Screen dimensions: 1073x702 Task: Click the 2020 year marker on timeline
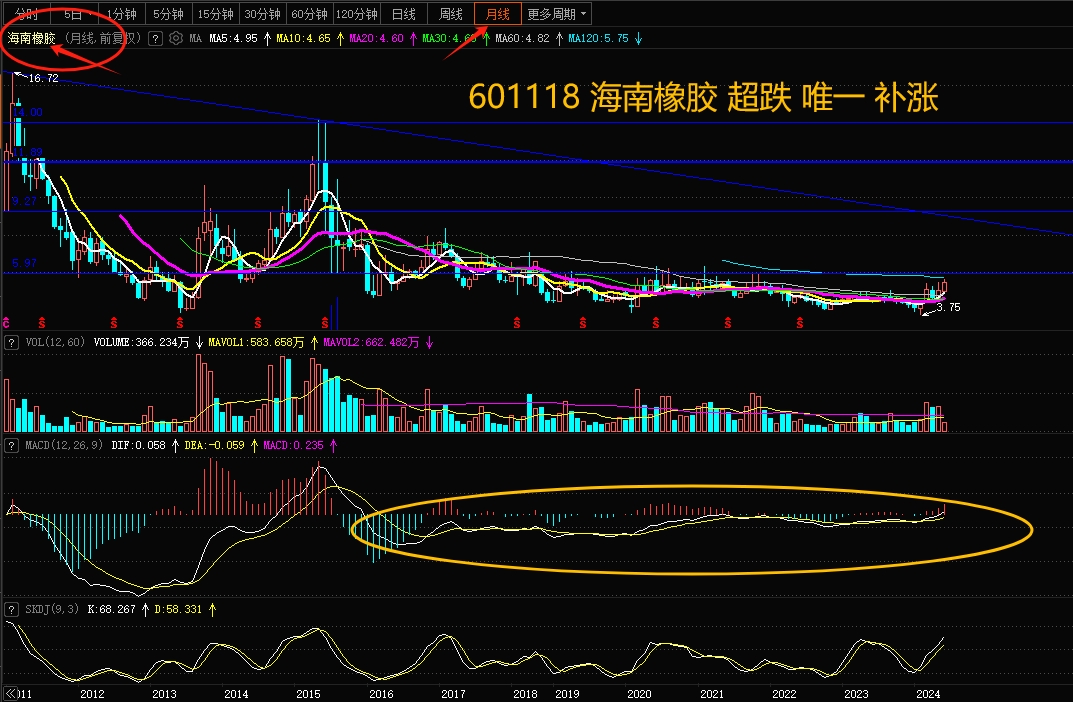[x=639, y=694]
